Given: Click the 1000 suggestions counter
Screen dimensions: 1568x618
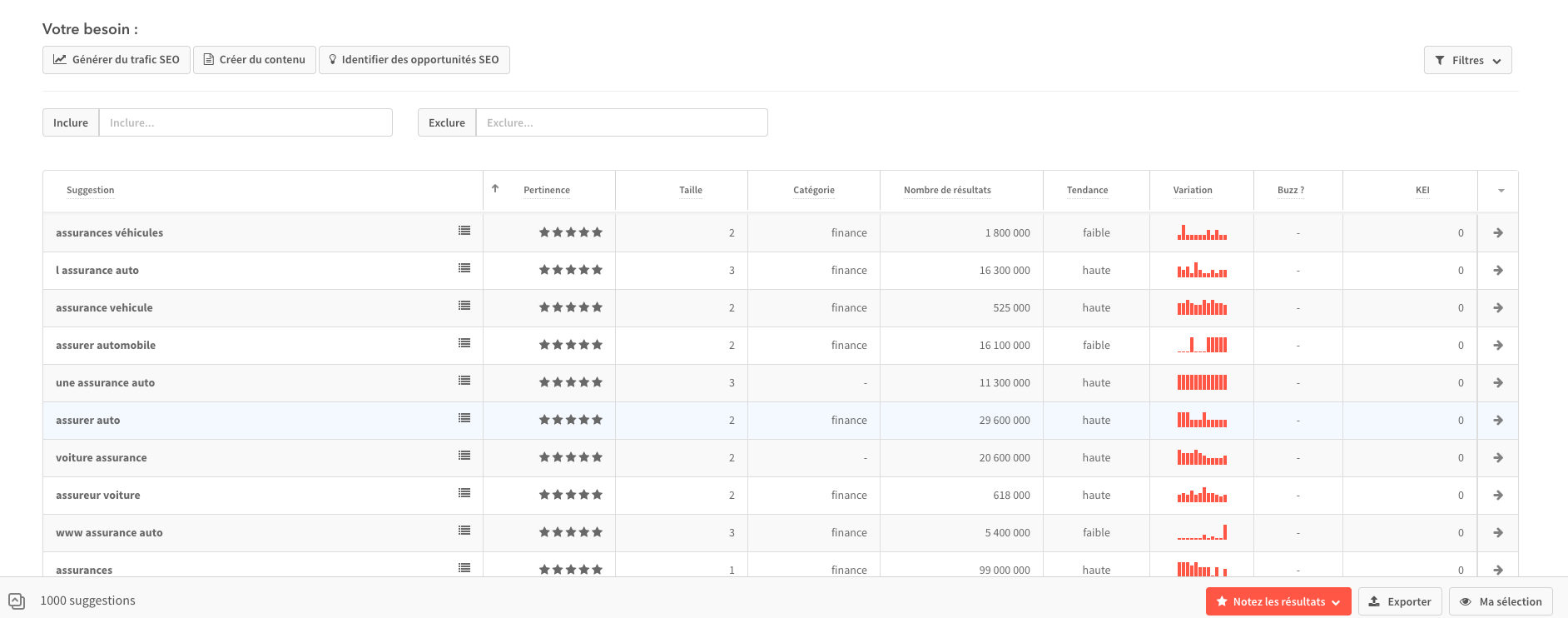Looking at the screenshot, I should (87, 601).
